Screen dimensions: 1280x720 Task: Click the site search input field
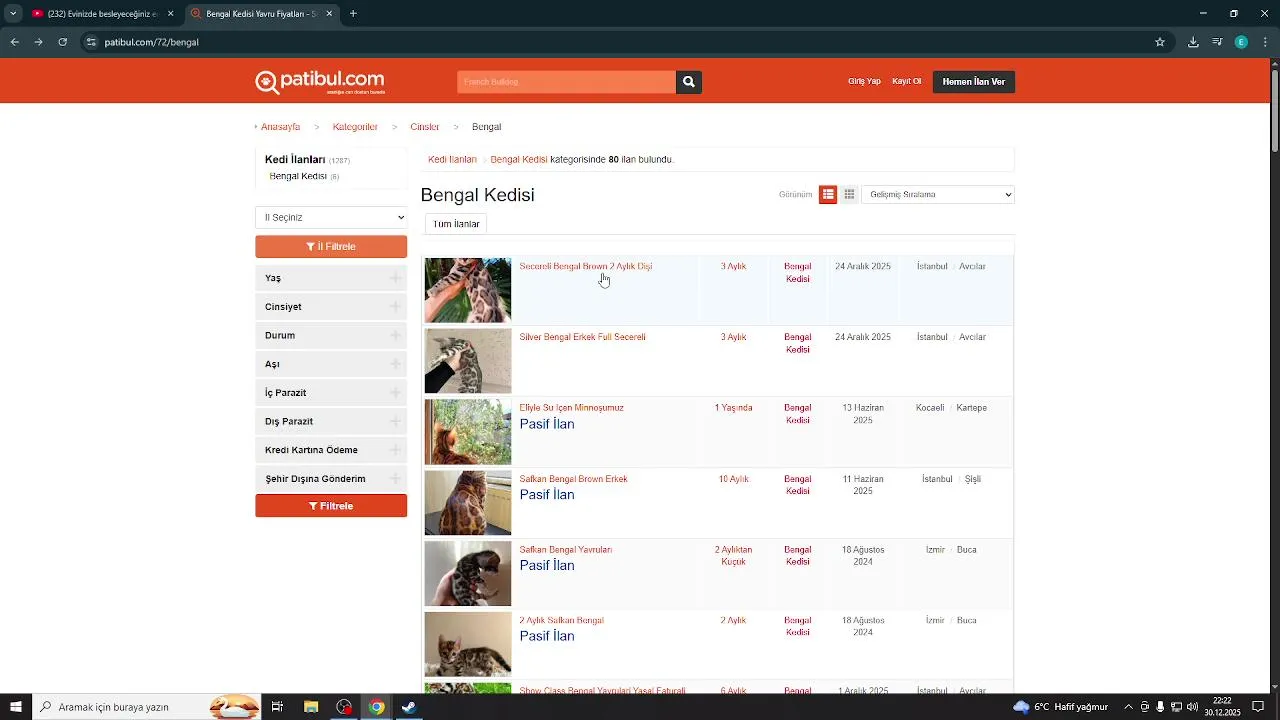(x=566, y=82)
